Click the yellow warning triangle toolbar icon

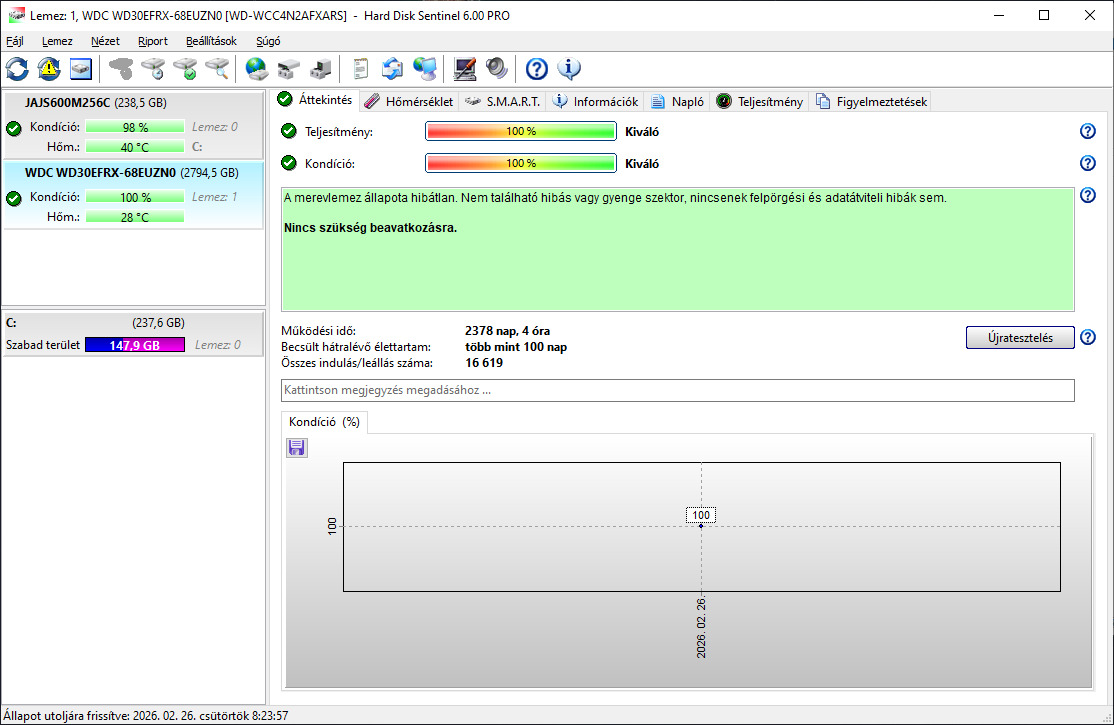coord(49,69)
